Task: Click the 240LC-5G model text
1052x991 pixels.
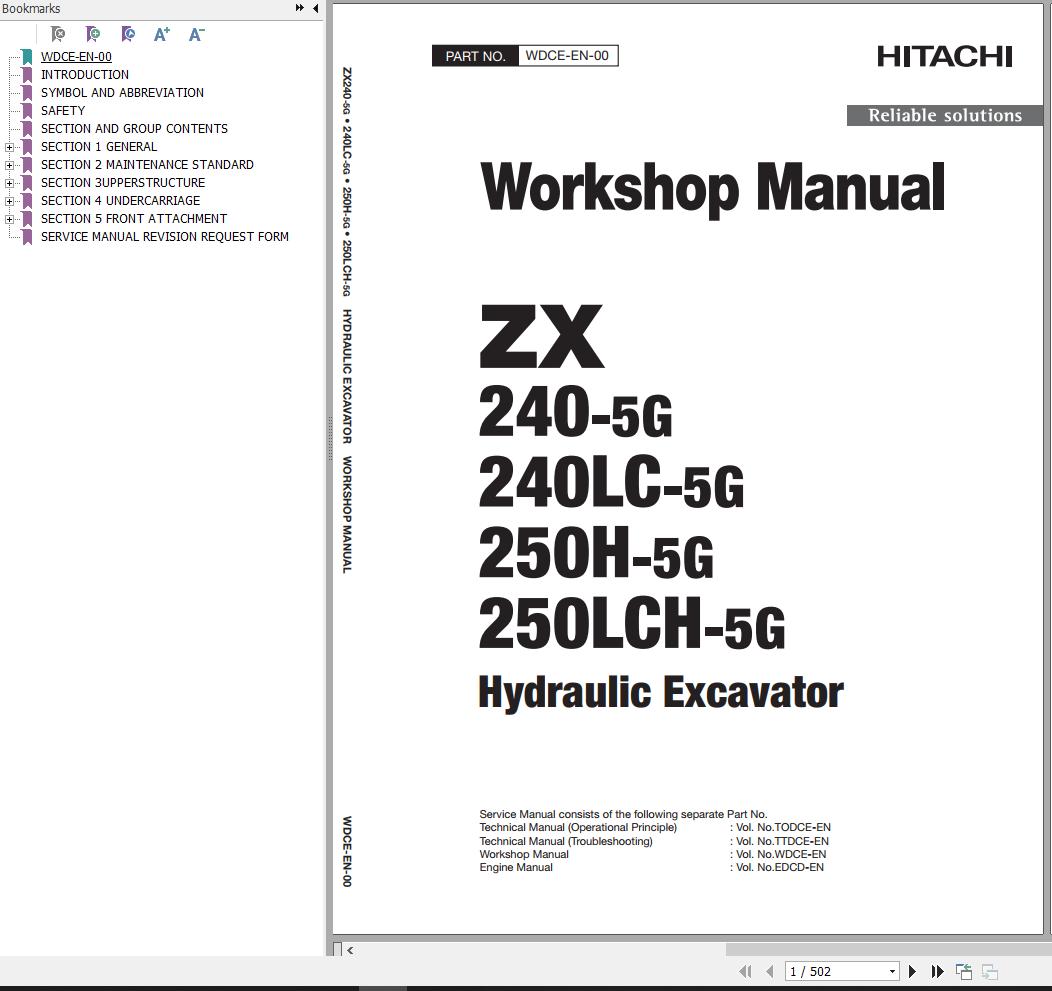Action: coord(611,483)
